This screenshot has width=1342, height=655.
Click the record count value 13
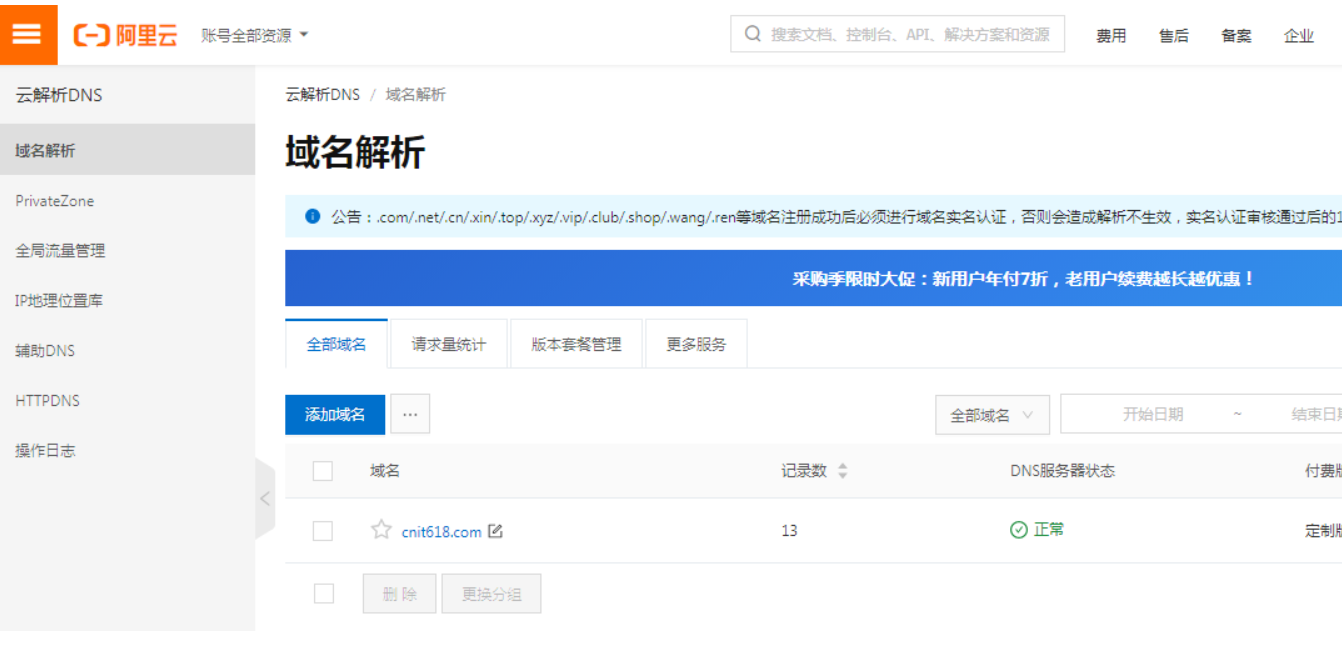(789, 530)
